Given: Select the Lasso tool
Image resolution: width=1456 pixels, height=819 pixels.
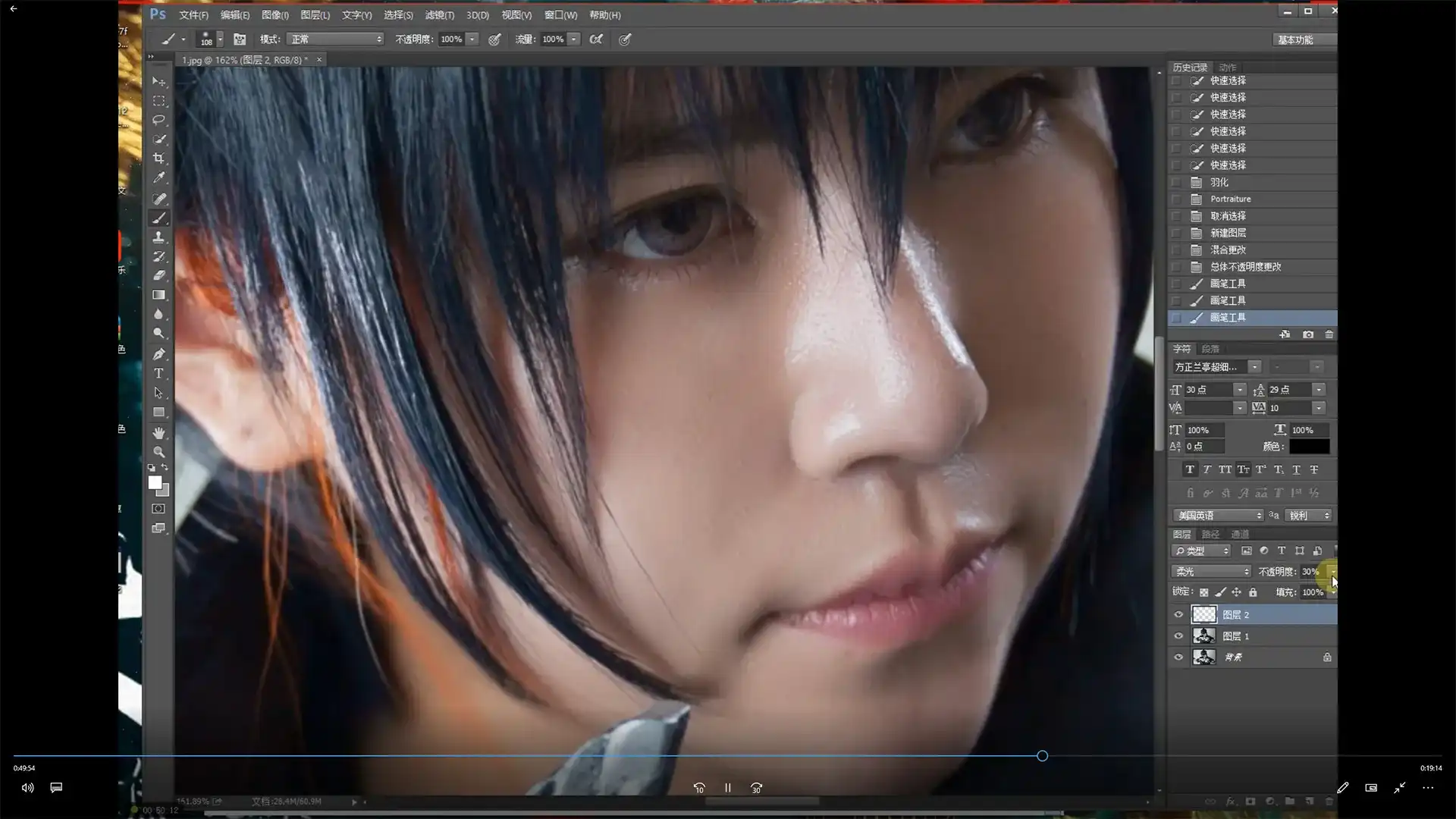Looking at the screenshot, I should pyautogui.click(x=158, y=120).
